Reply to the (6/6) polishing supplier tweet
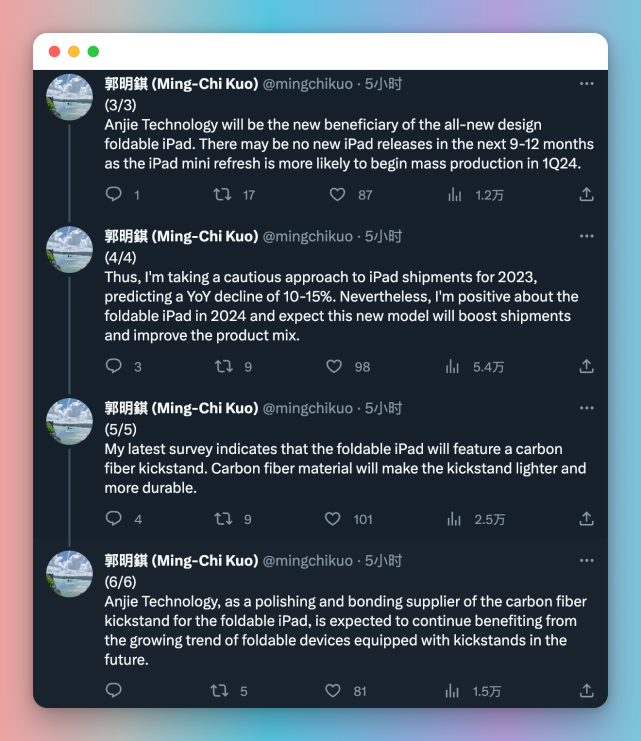 114,690
